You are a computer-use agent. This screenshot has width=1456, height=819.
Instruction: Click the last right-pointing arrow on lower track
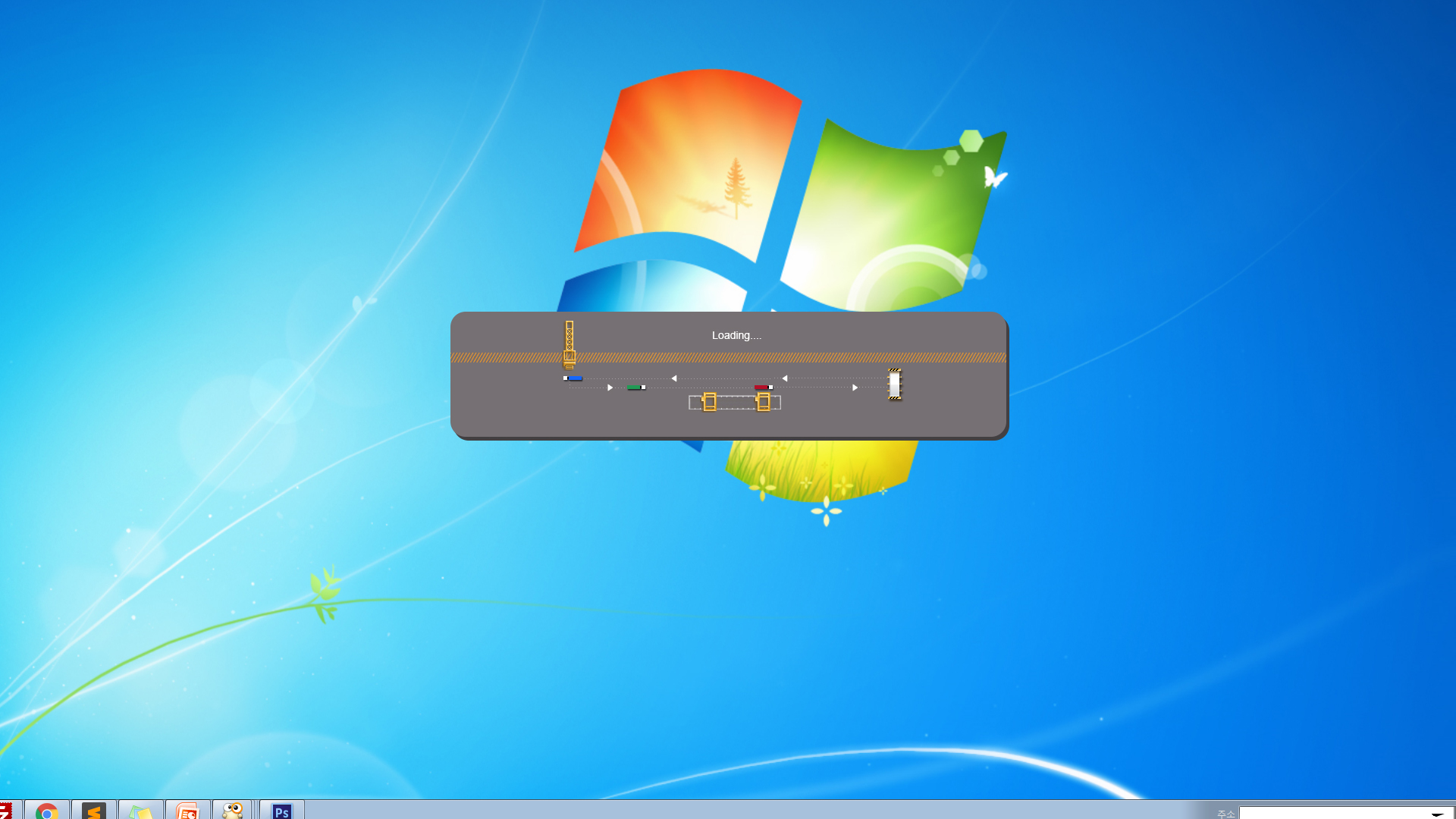tap(855, 388)
